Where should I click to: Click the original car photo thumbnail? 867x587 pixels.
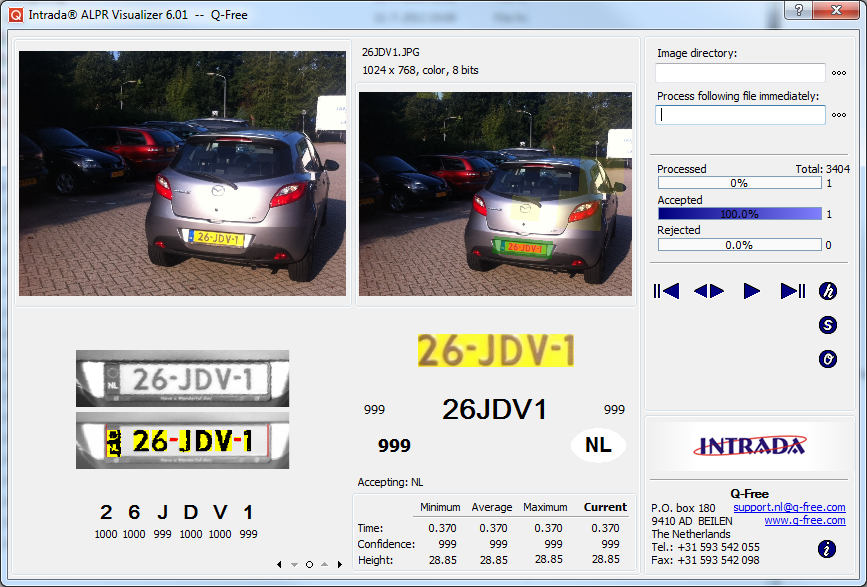tap(183, 174)
